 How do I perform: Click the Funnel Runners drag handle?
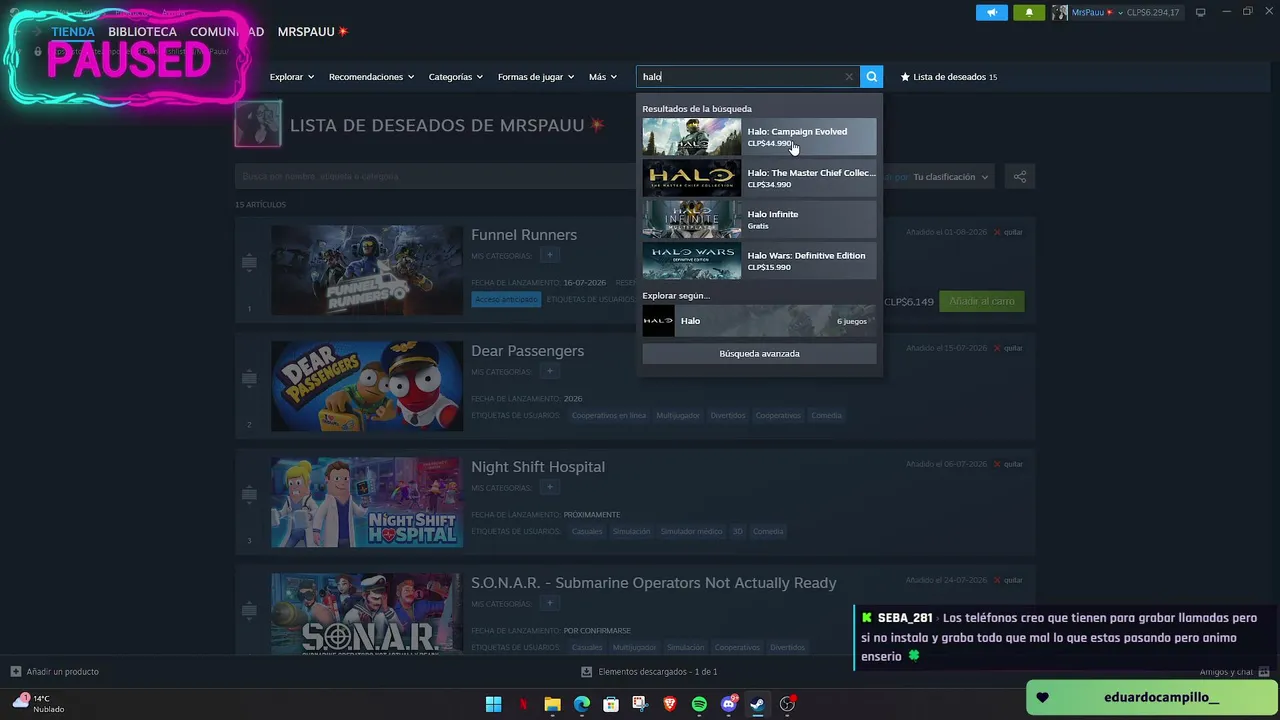pyautogui.click(x=249, y=263)
